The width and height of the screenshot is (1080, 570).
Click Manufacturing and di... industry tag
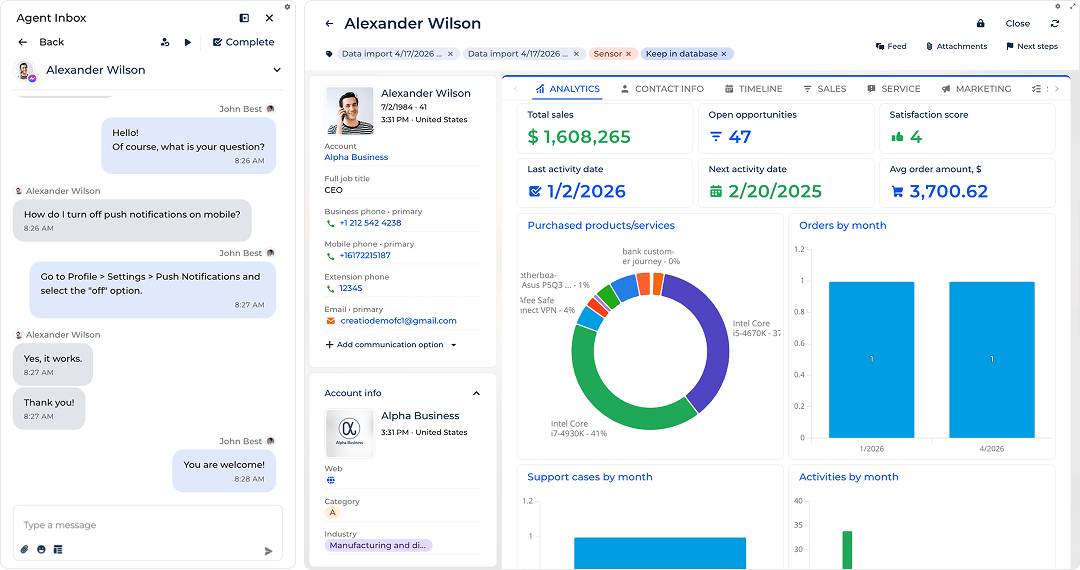point(378,545)
